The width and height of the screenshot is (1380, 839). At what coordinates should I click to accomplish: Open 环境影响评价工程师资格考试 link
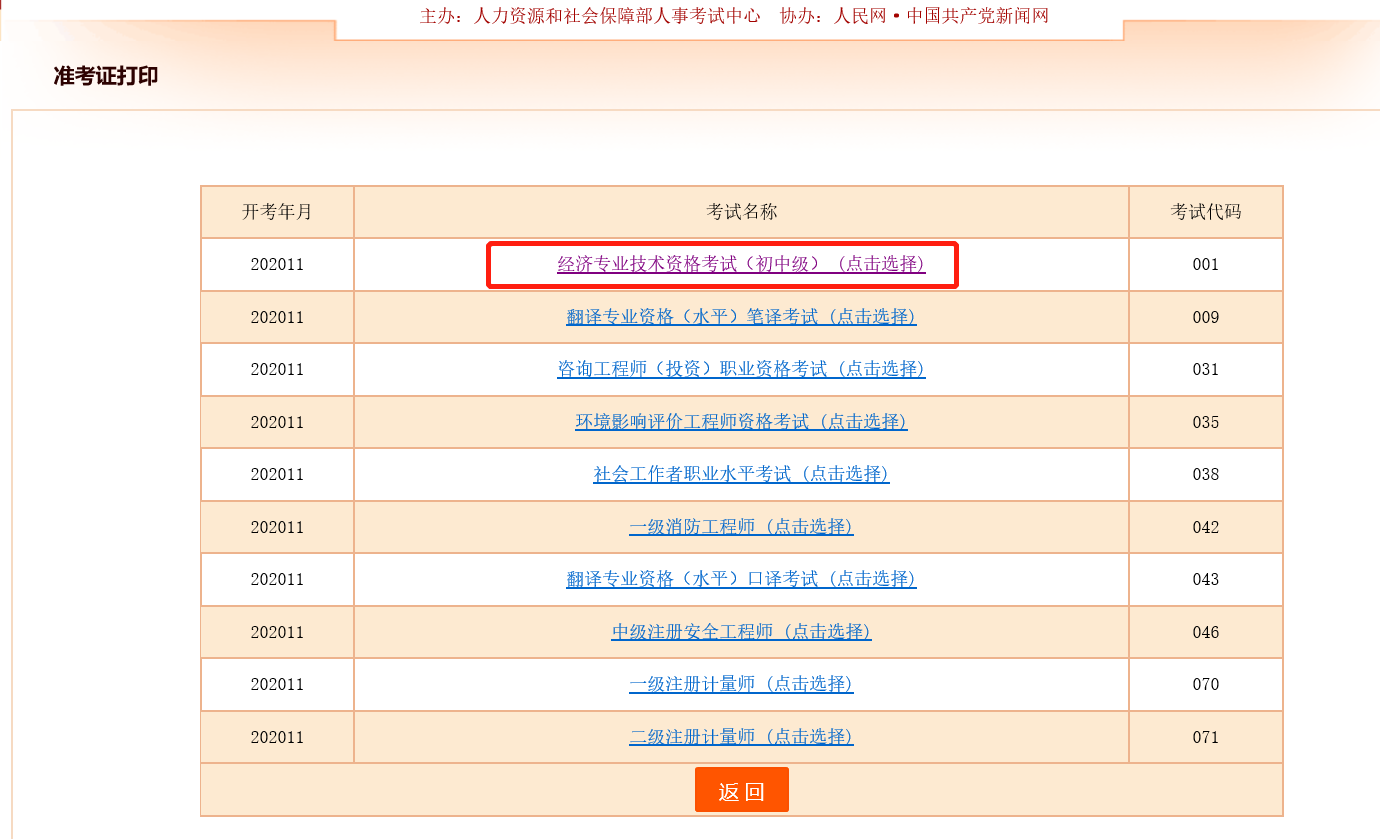pos(741,422)
